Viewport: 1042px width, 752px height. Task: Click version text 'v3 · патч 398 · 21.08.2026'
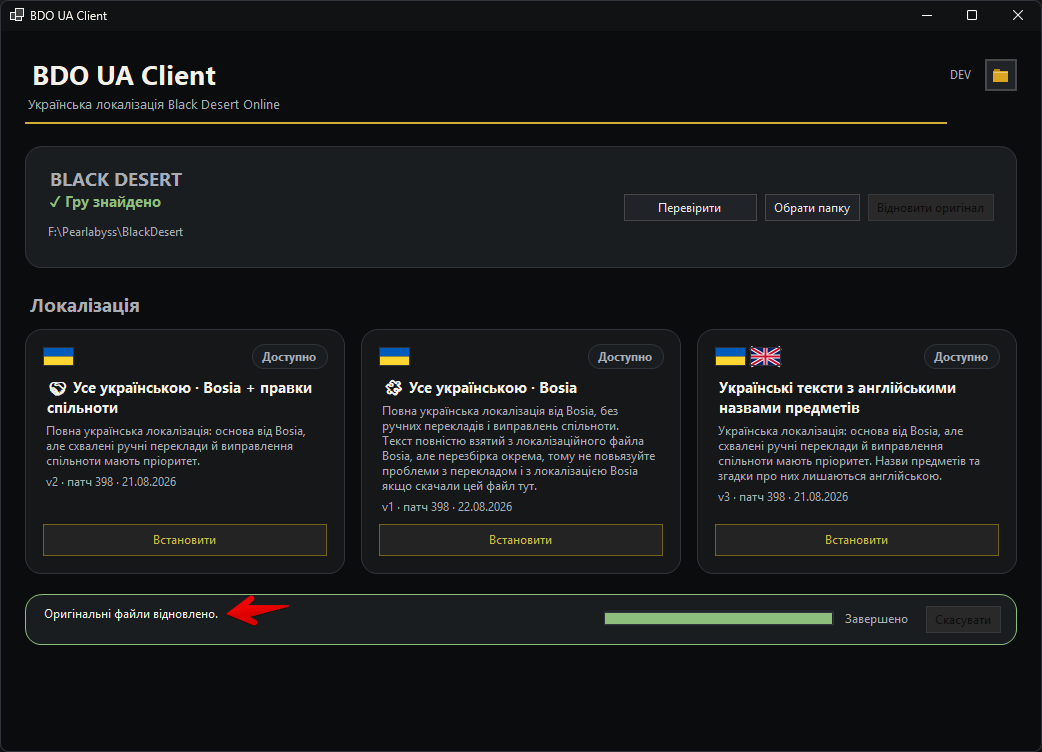pos(783,497)
